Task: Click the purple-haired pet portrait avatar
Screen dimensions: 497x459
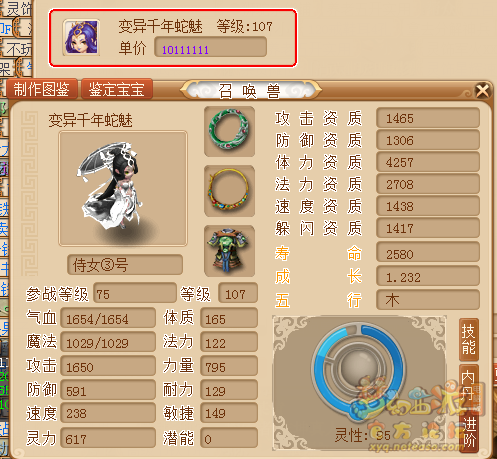Action: click(x=81, y=37)
